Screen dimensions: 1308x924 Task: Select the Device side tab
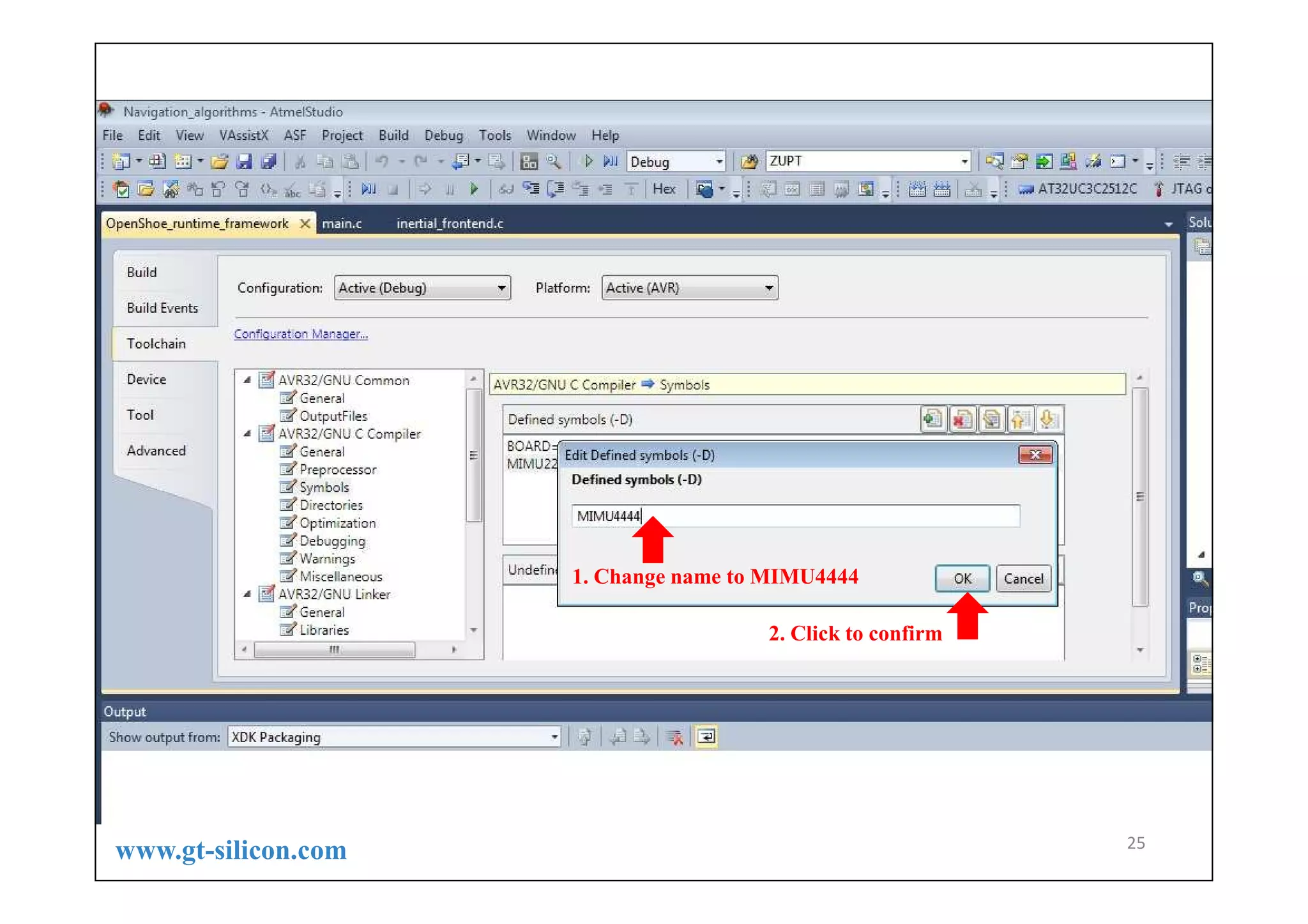point(146,379)
